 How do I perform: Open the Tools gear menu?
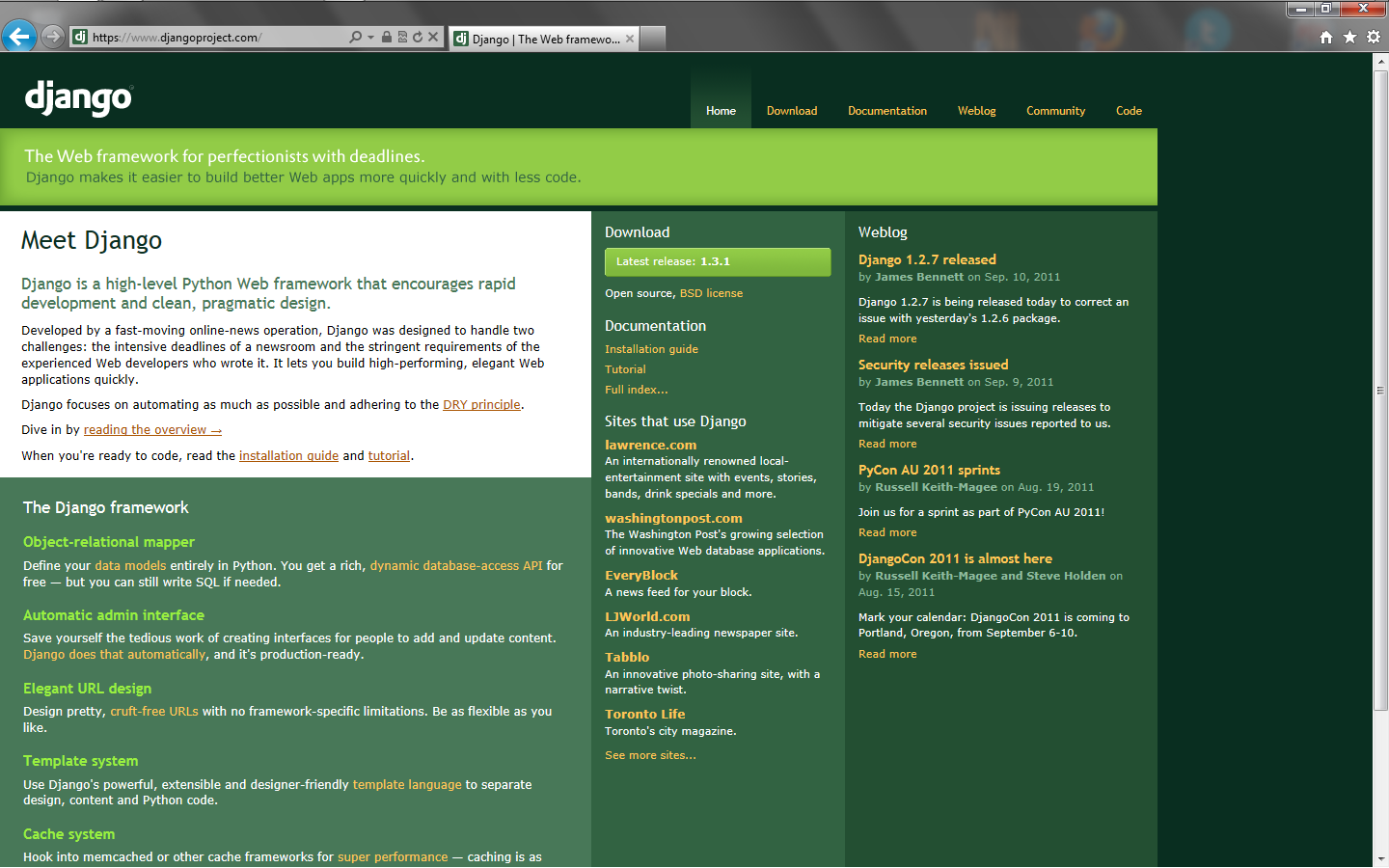click(x=1374, y=37)
